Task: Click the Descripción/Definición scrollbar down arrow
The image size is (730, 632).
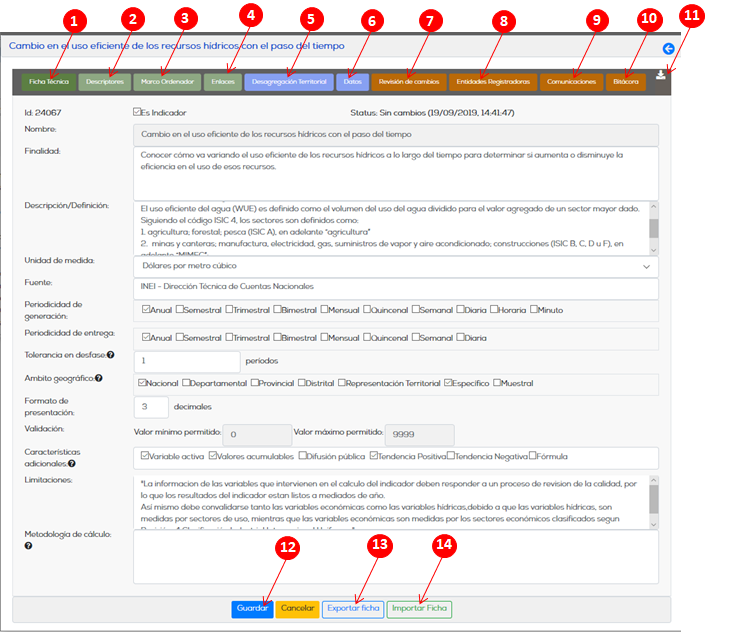Action: [653, 250]
